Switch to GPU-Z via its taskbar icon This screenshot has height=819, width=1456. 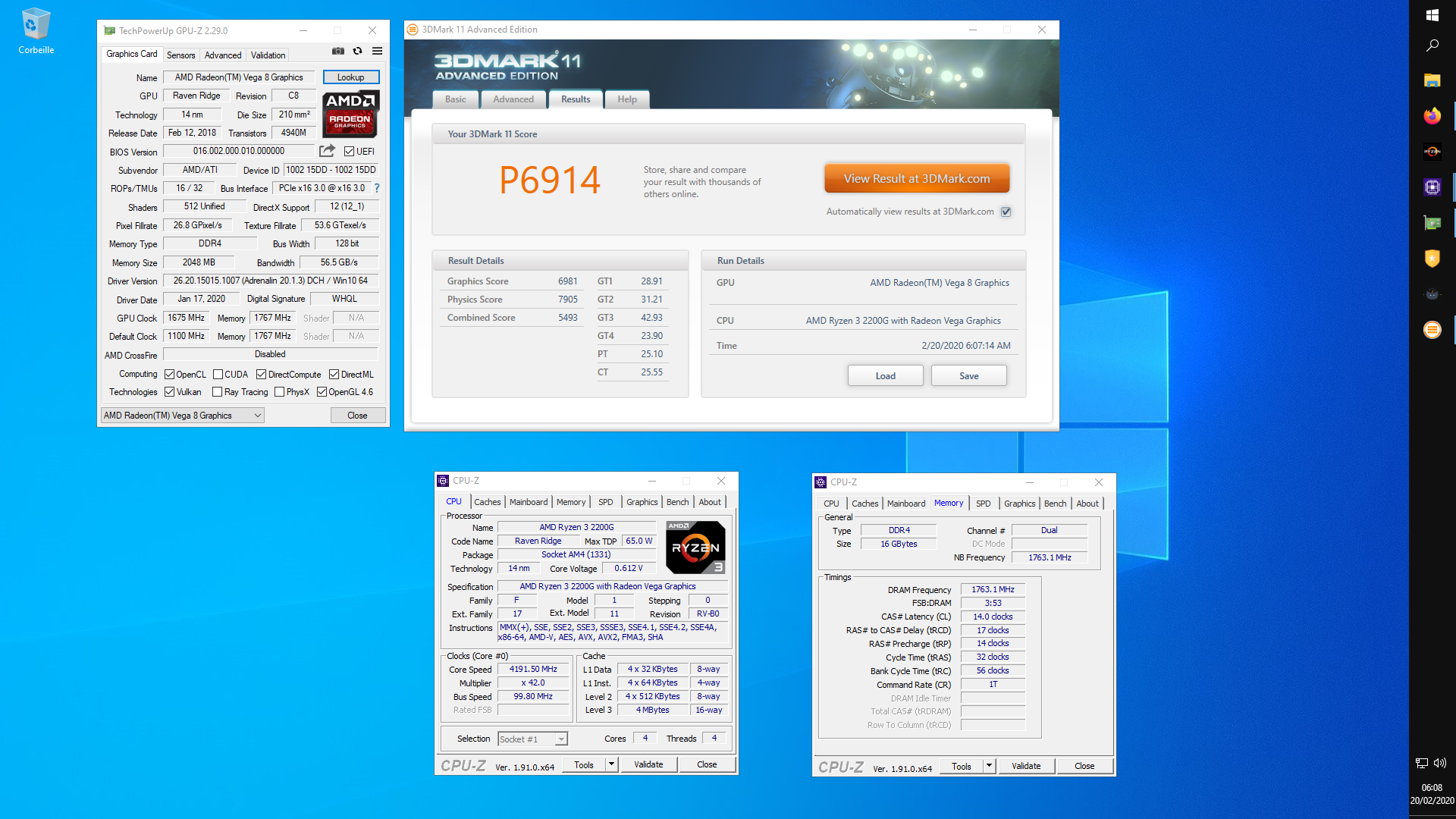tap(1432, 223)
